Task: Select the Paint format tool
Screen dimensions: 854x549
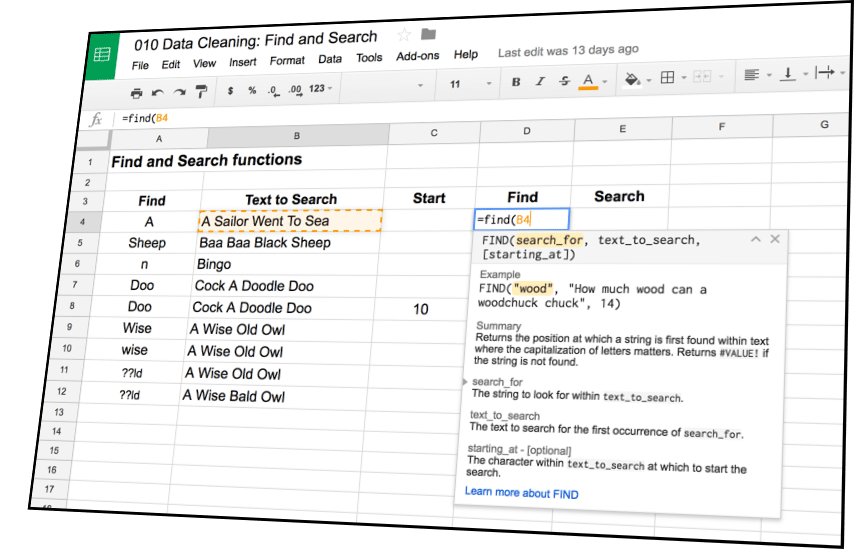Action: 201,92
